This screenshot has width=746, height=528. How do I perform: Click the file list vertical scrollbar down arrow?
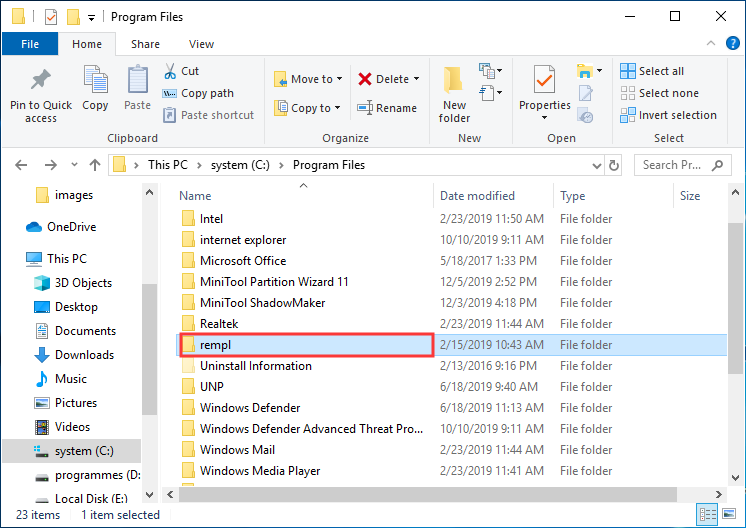point(735,478)
